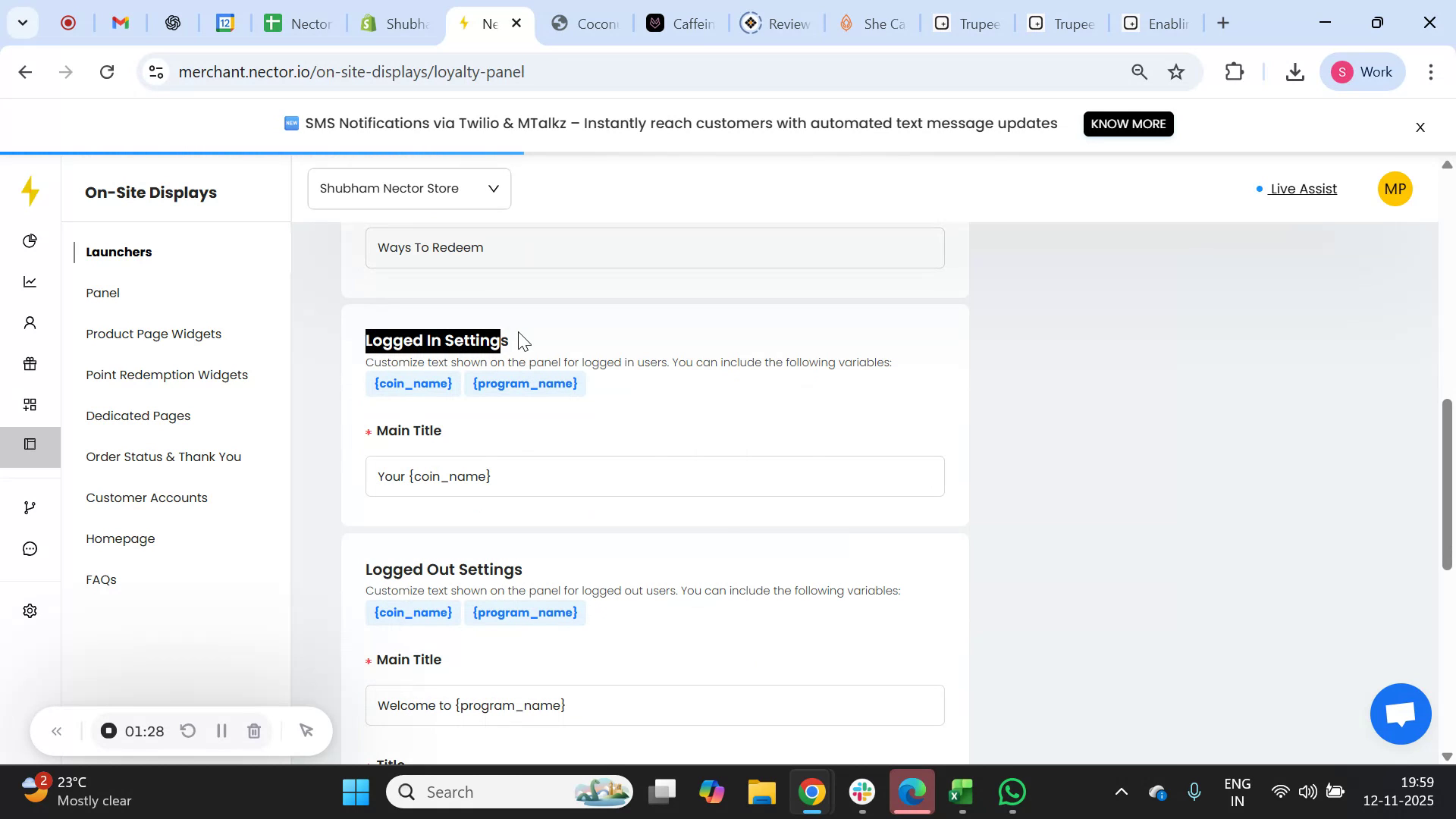Stop the recording via stop button
The width and height of the screenshot is (1456, 819).
(x=108, y=730)
